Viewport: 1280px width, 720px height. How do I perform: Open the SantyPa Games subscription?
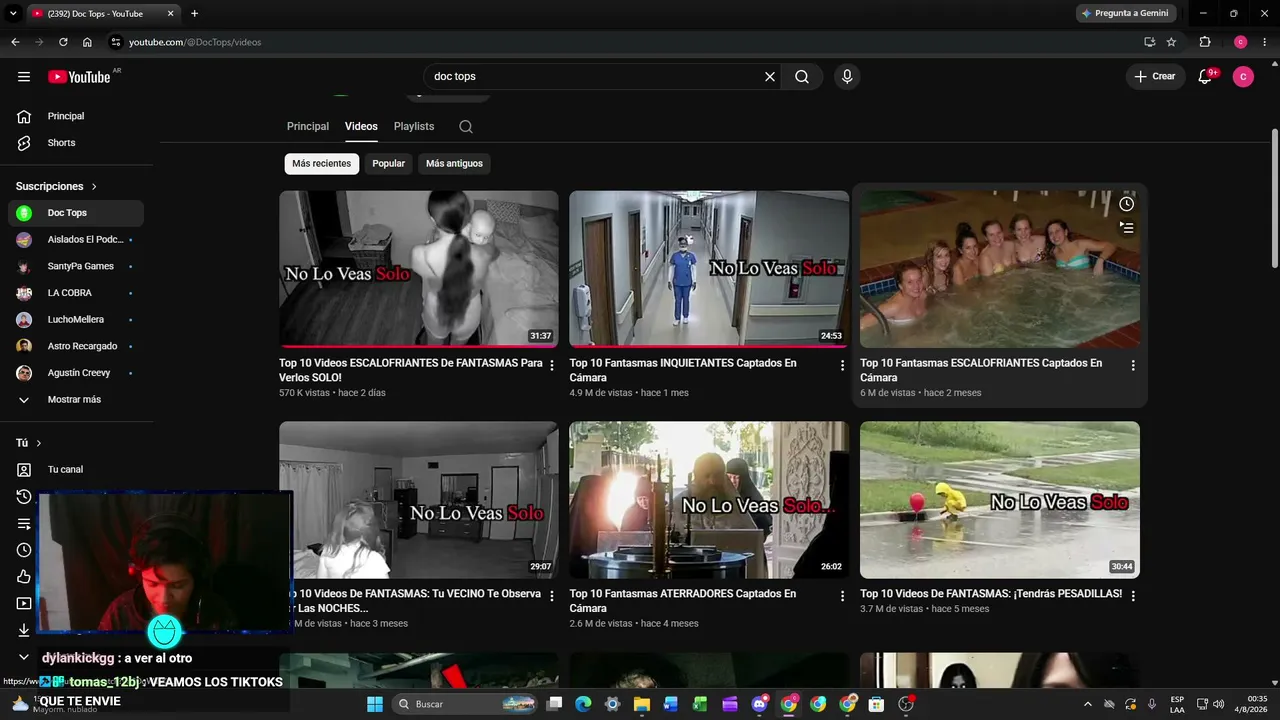[75, 266]
